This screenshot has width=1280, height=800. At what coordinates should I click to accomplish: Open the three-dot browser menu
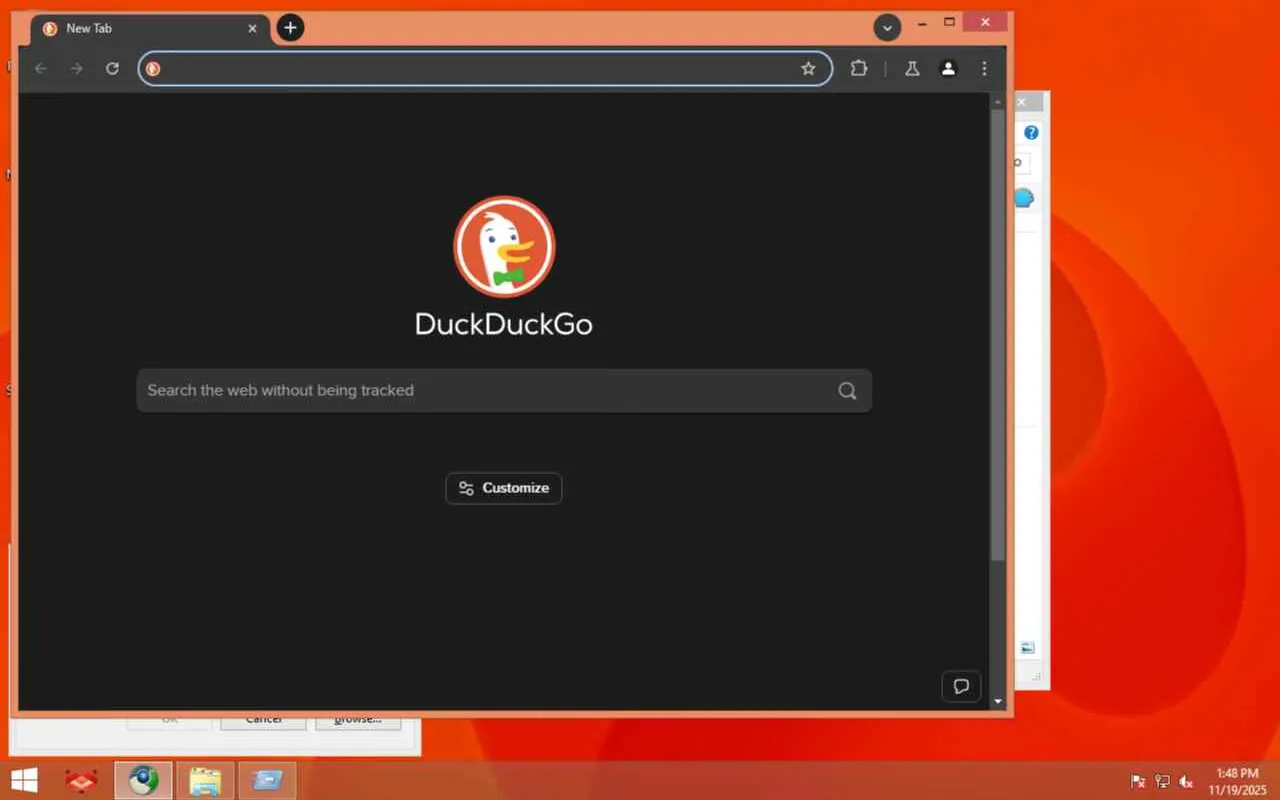click(x=984, y=69)
